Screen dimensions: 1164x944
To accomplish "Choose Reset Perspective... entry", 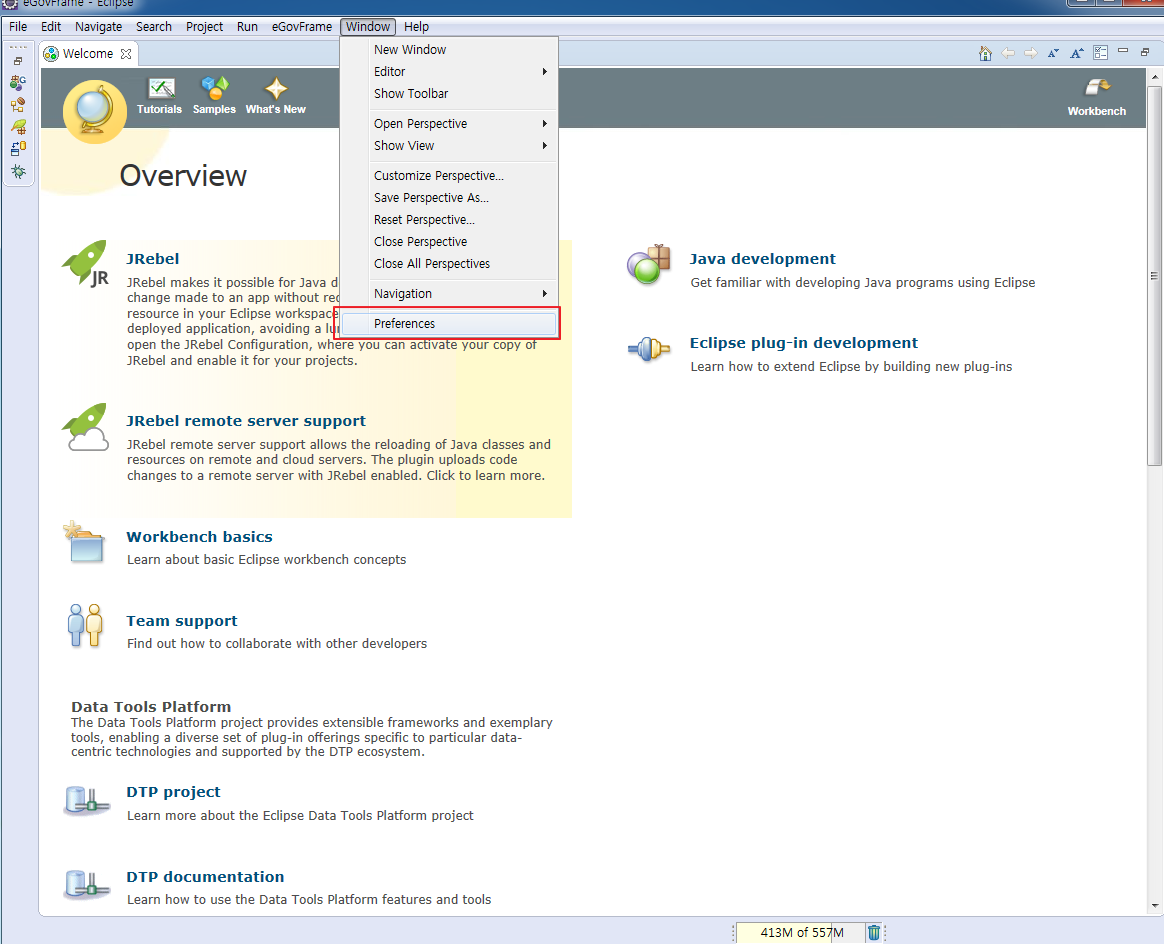I will click(x=449, y=220).
